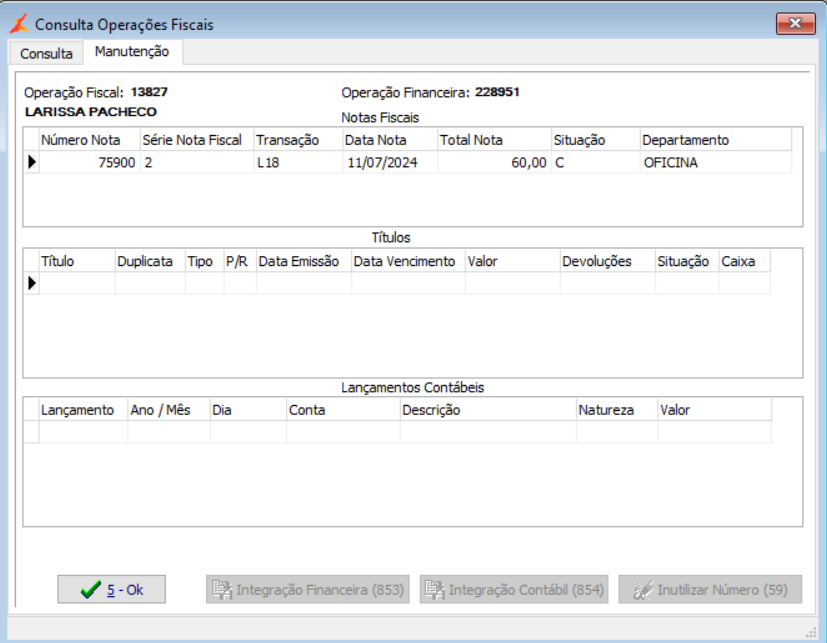Close the Consulta Operações Fiscais window
This screenshot has width=827, height=643.
795,23
